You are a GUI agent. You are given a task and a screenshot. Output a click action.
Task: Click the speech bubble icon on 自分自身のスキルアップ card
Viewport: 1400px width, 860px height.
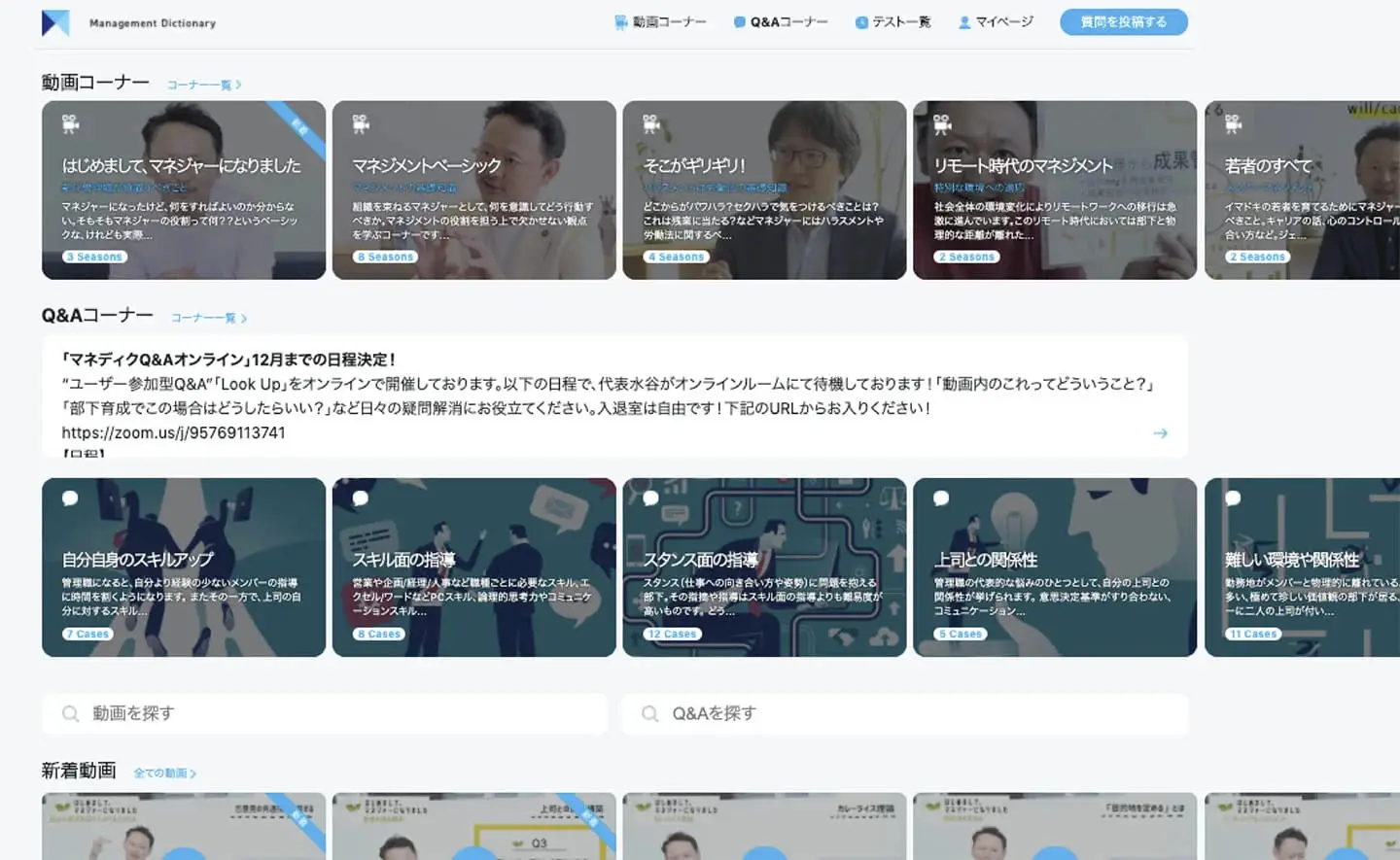click(x=70, y=499)
